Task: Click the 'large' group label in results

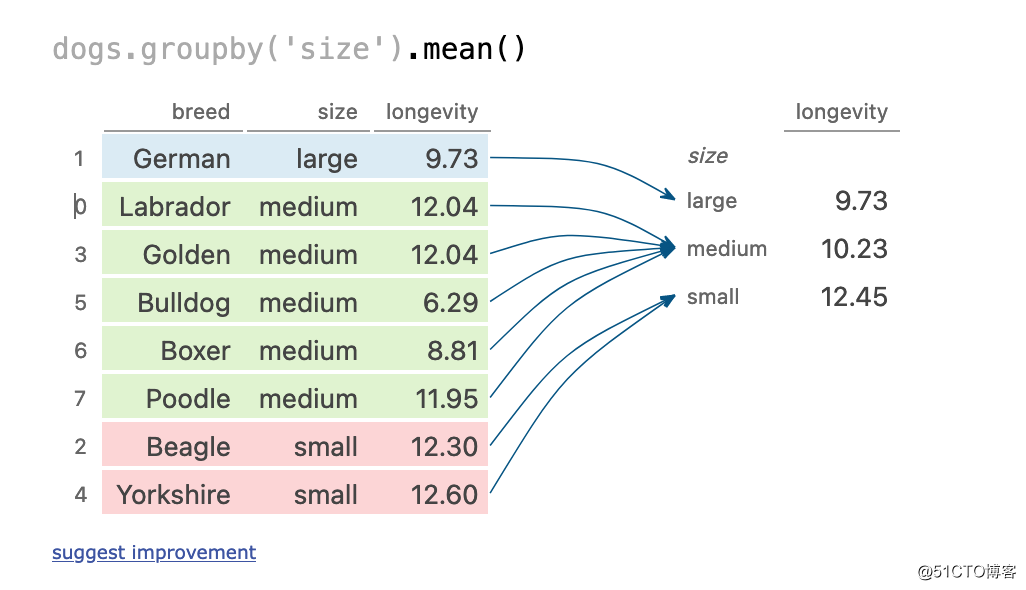Action: pos(711,201)
